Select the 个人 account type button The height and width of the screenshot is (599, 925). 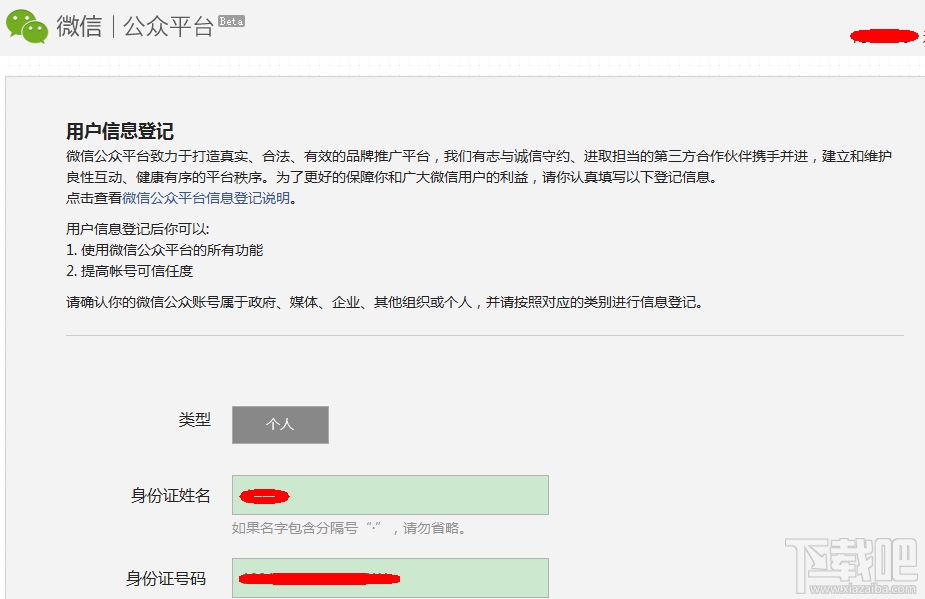point(280,424)
